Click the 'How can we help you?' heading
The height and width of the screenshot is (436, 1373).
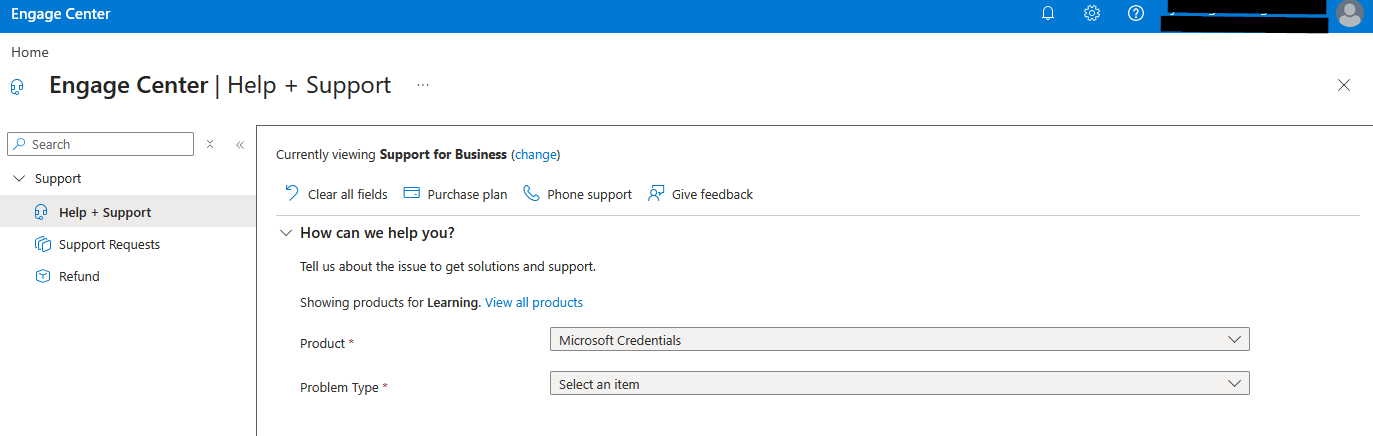pos(377,233)
